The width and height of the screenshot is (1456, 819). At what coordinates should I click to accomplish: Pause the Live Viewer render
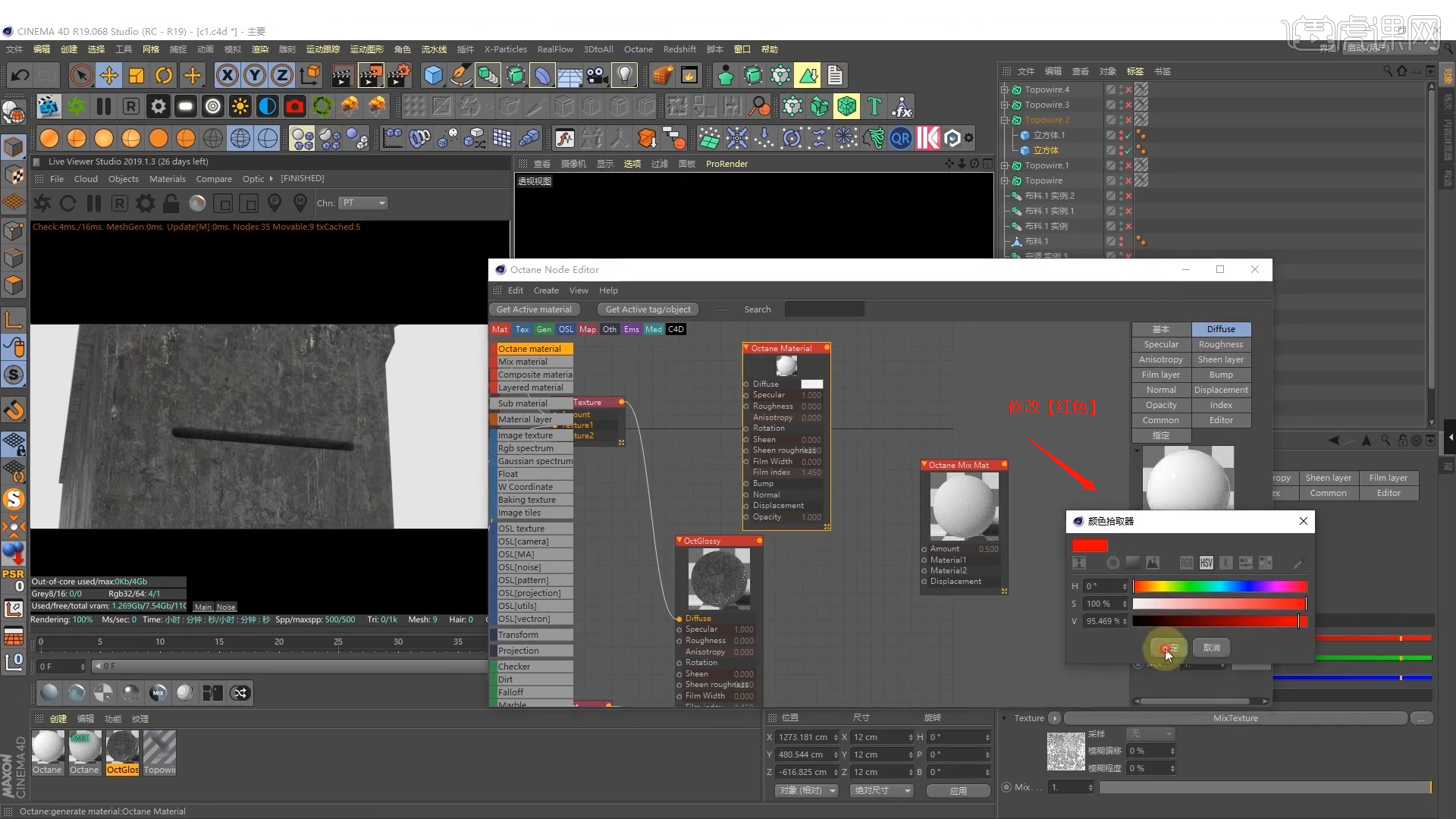point(94,203)
